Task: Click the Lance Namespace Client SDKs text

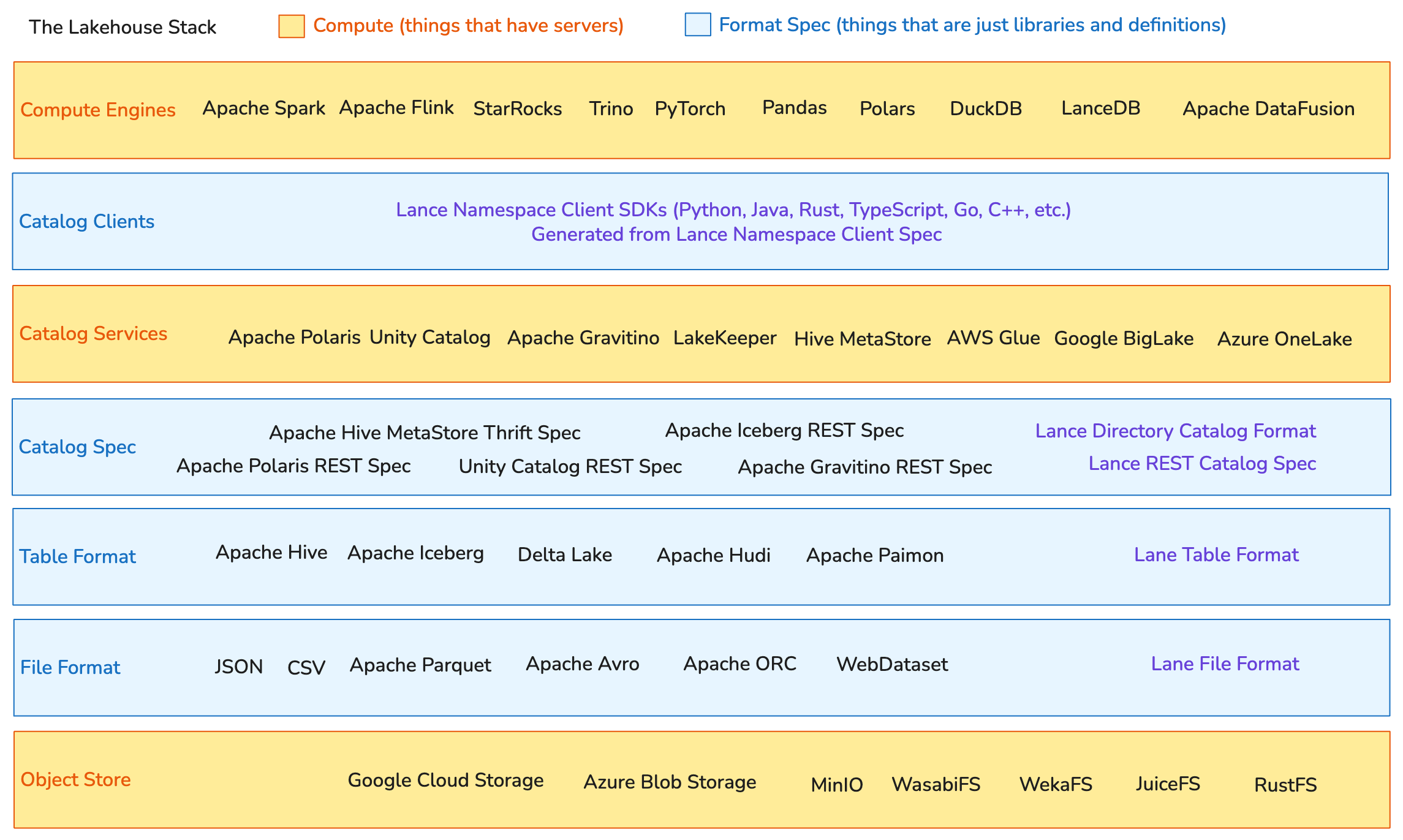Action: click(x=733, y=210)
